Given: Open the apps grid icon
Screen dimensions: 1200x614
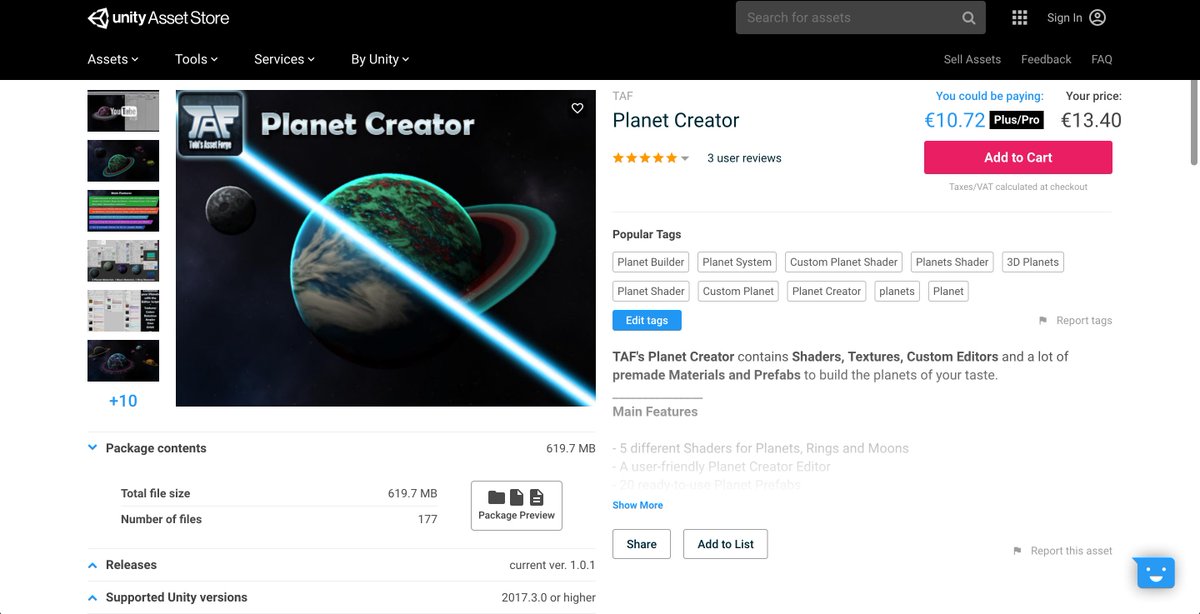Looking at the screenshot, I should click(1020, 18).
